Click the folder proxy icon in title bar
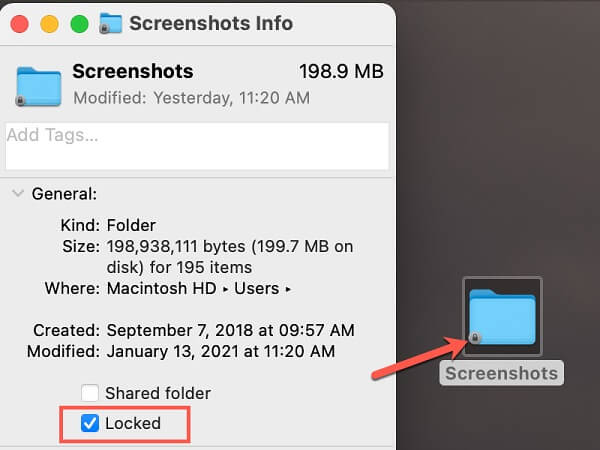This screenshot has height=450, width=600. (111, 23)
